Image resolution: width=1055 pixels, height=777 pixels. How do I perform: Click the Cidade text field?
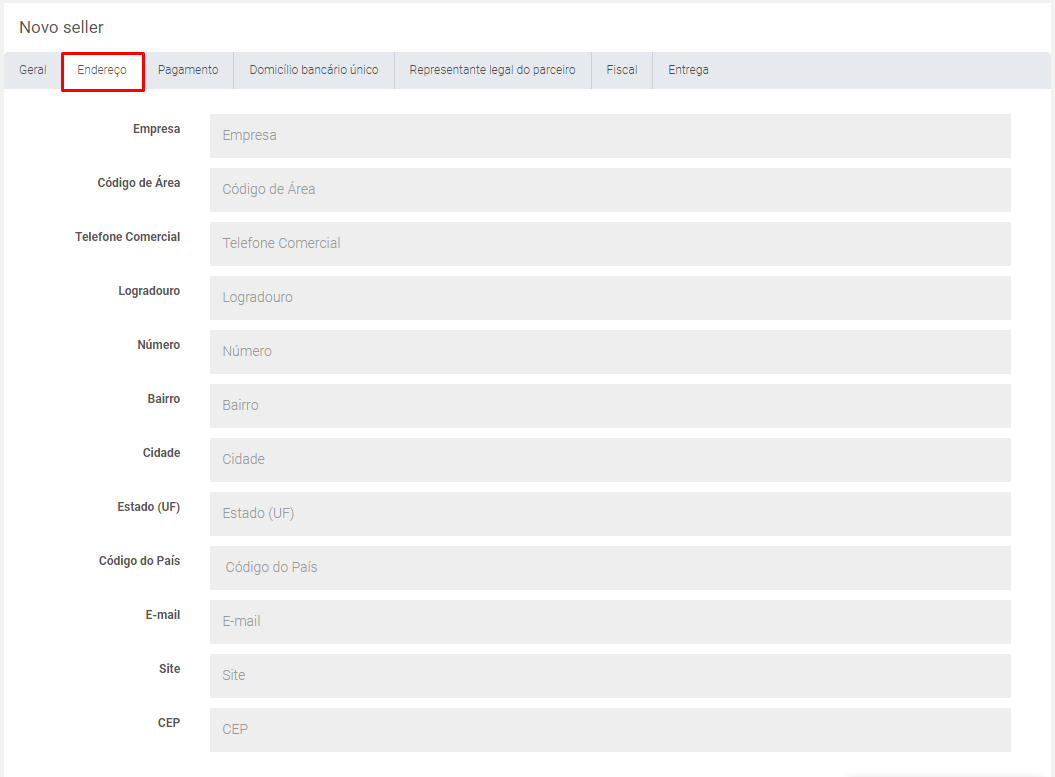(610, 459)
